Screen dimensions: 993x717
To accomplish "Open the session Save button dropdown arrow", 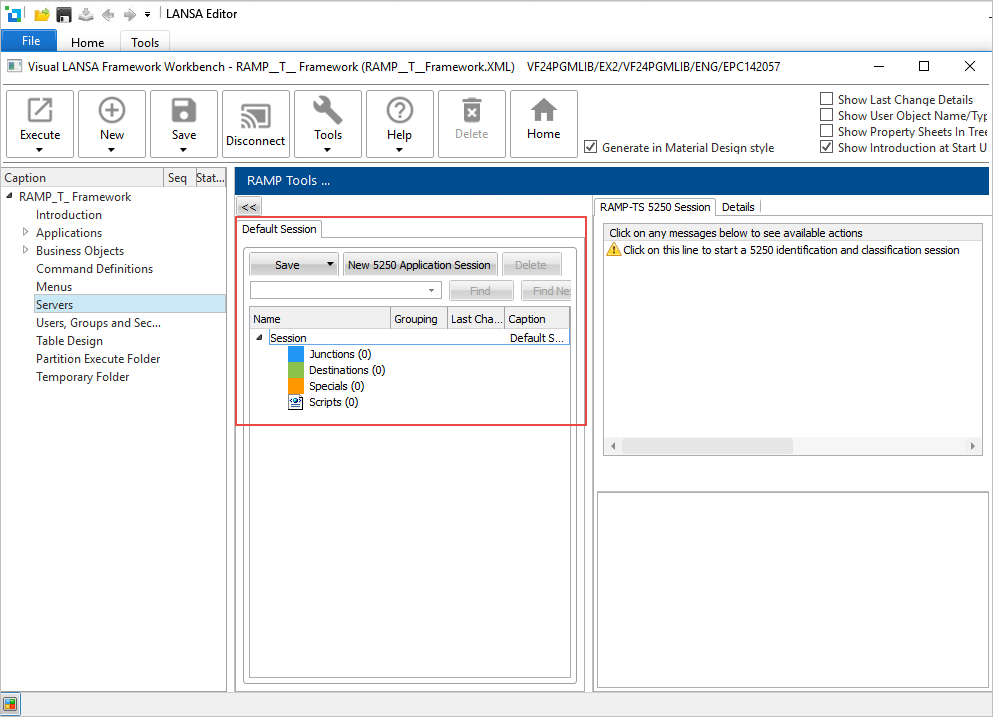I will point(330,265).
